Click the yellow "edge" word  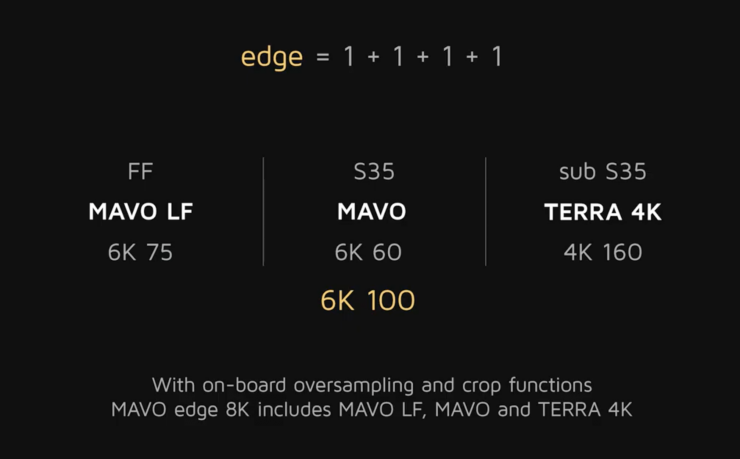271,57
